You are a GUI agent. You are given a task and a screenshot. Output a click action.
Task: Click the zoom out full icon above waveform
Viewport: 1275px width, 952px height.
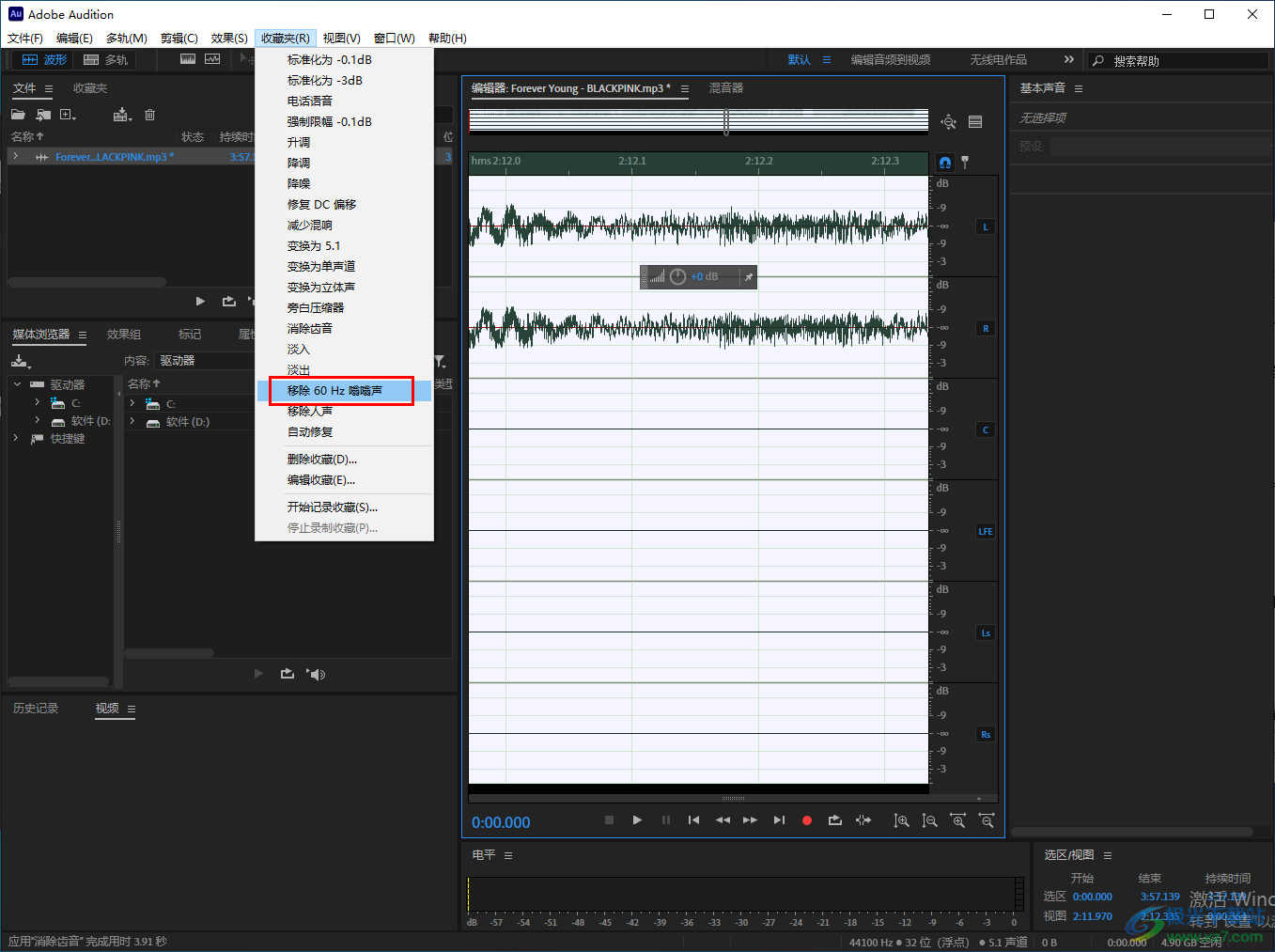949,121
